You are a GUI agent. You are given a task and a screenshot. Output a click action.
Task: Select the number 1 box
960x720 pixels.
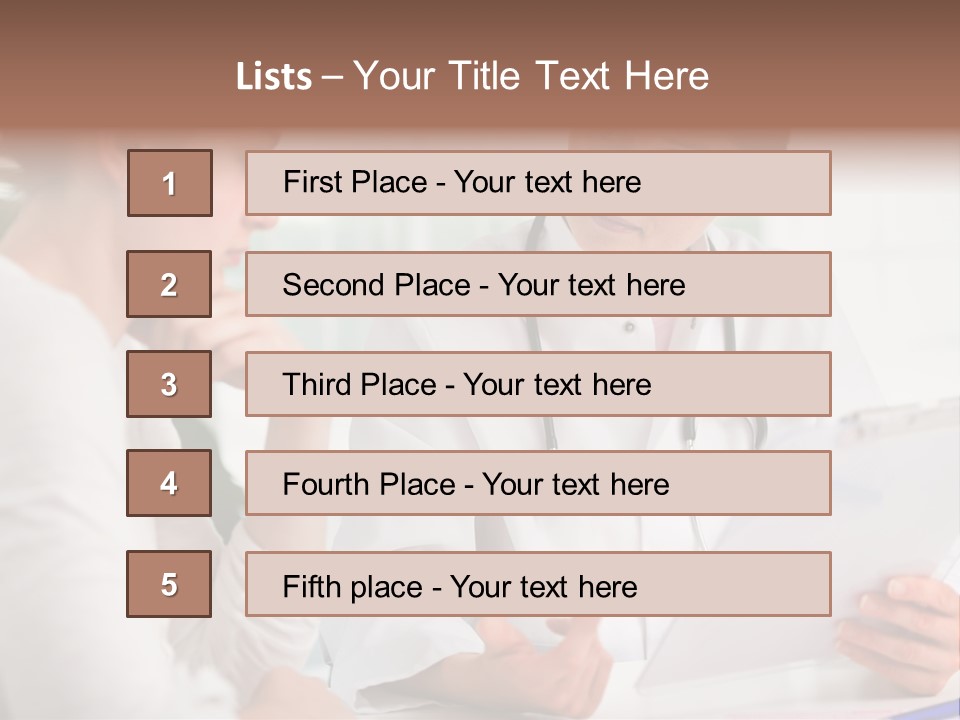[x=170, y=183]
